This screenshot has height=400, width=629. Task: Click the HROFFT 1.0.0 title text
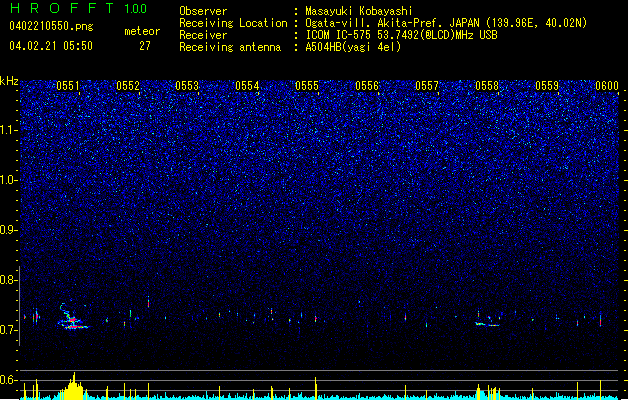(78, 8)
